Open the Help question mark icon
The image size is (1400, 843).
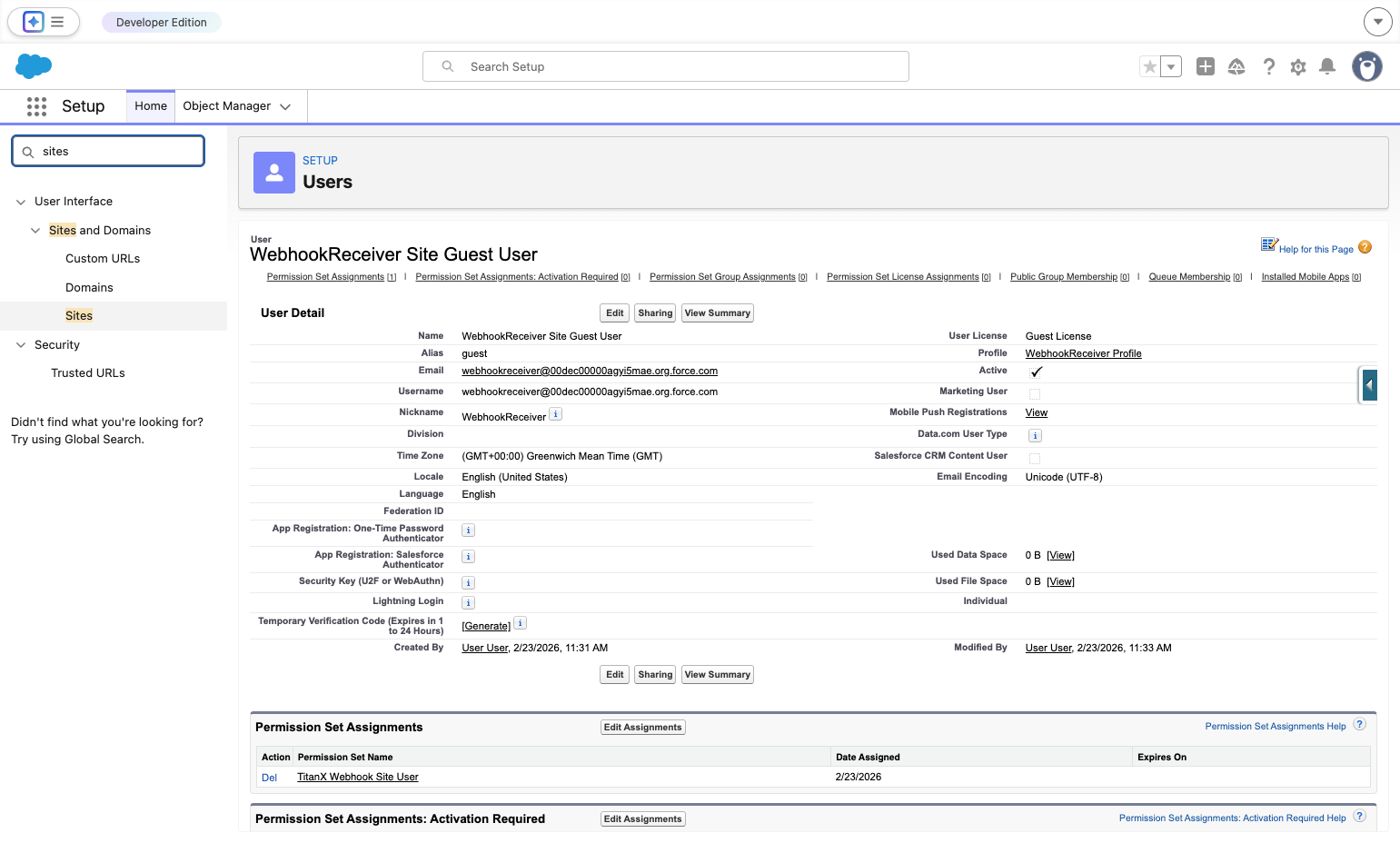point(1269,66)
